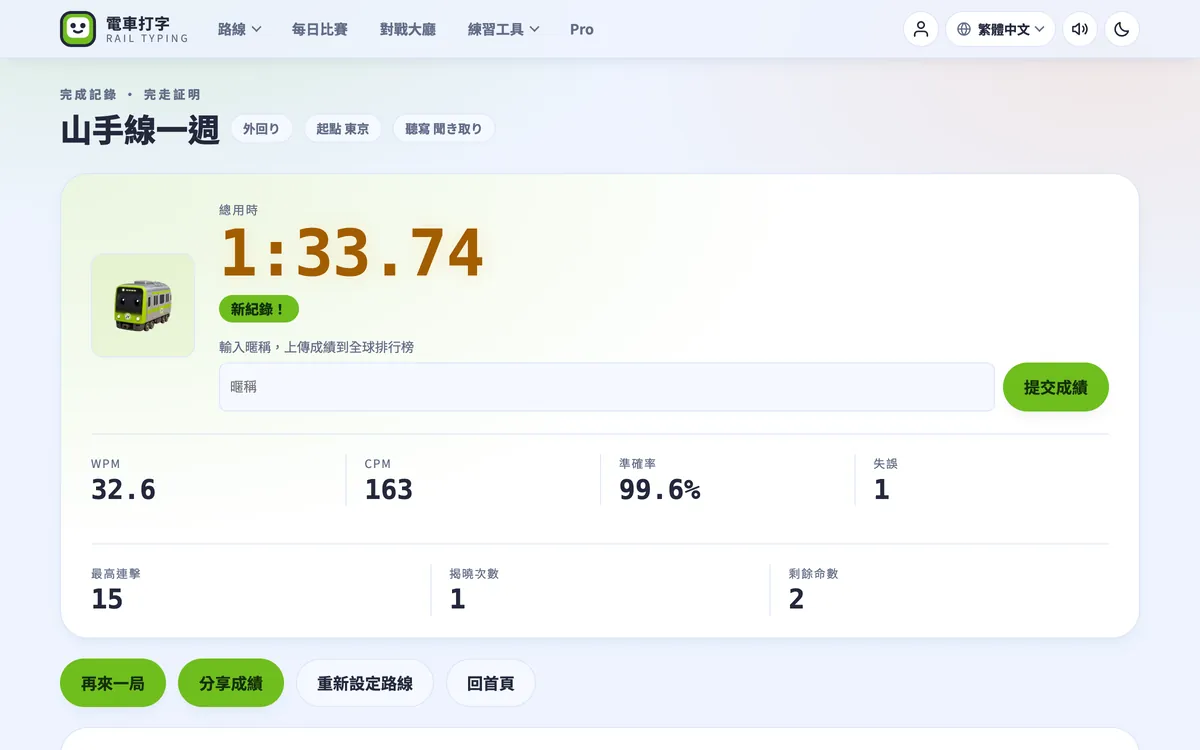Submit score with 提交成績 button

[1056, 387]
